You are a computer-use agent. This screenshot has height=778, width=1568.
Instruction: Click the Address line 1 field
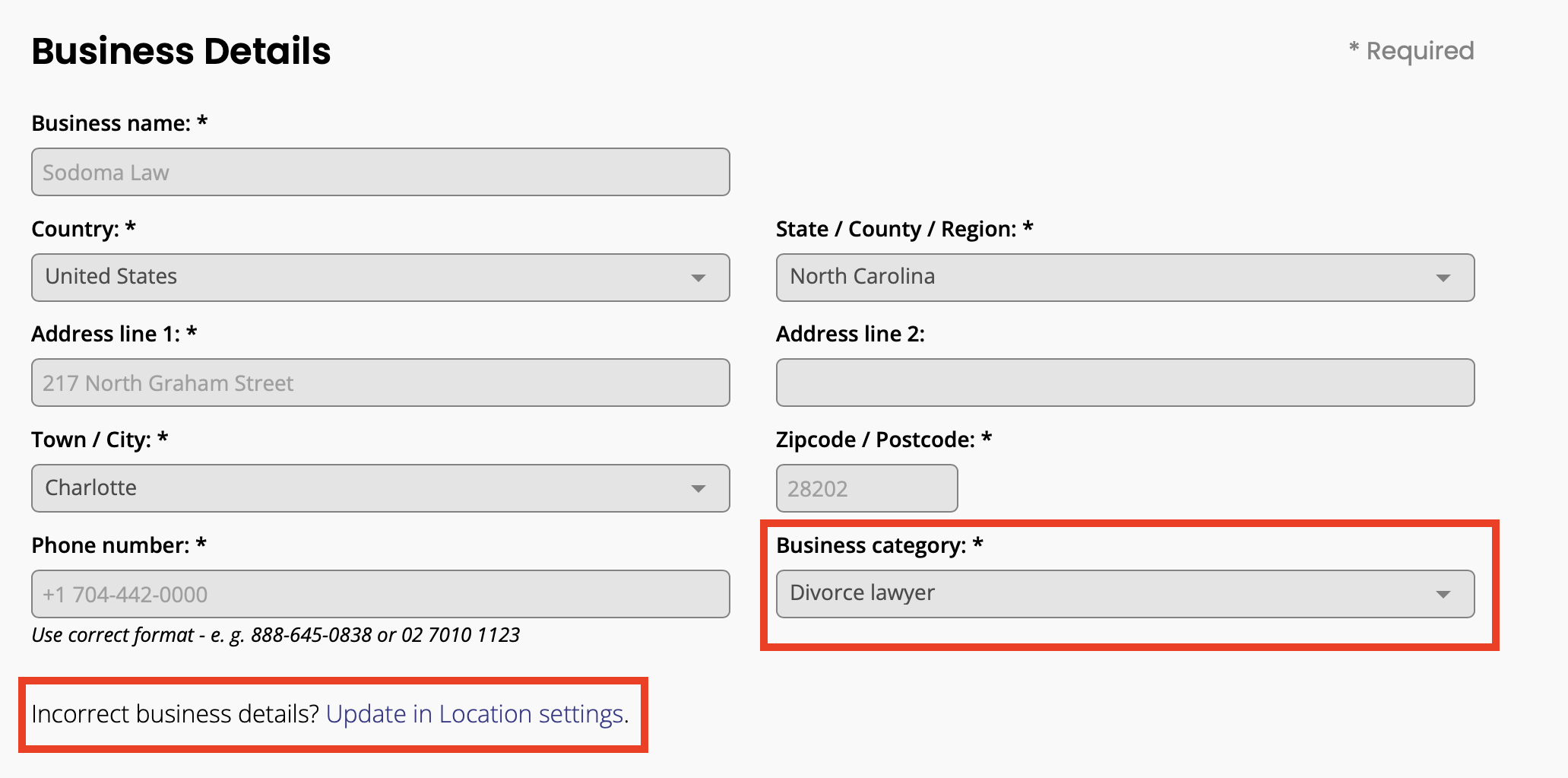(380, 383)
